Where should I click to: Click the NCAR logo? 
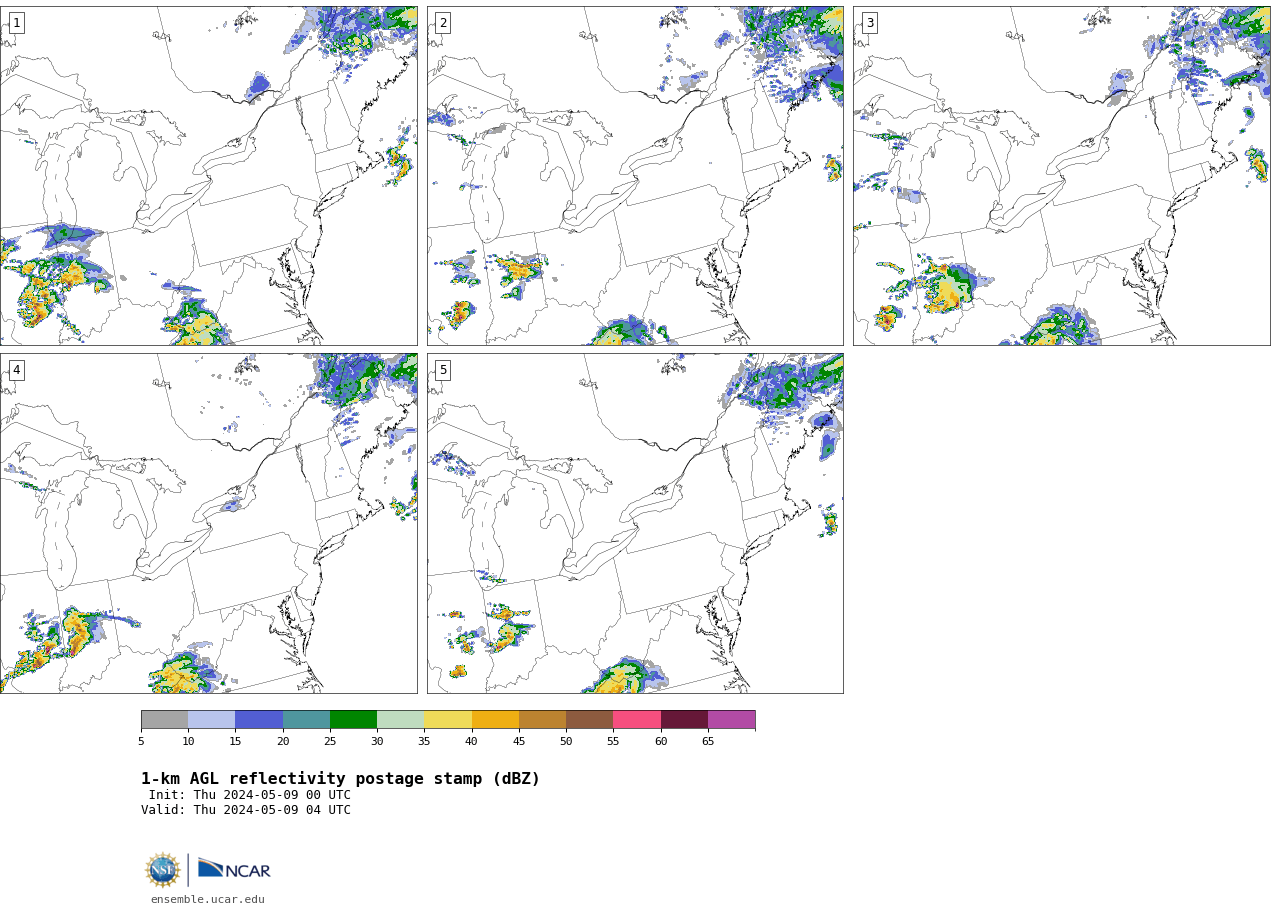click(x=234, y=870)
